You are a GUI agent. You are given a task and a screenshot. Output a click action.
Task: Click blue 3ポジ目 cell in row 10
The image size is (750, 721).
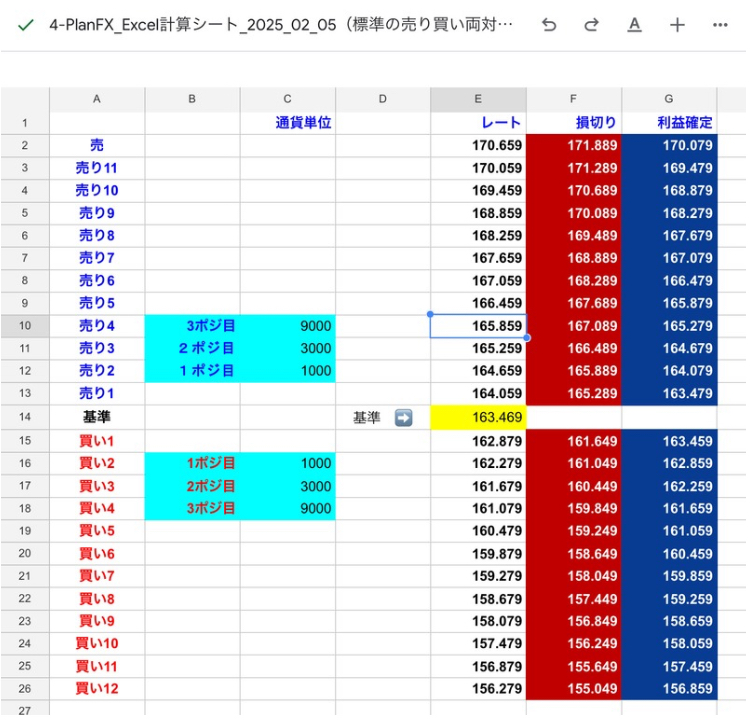[x=192, y=326]
